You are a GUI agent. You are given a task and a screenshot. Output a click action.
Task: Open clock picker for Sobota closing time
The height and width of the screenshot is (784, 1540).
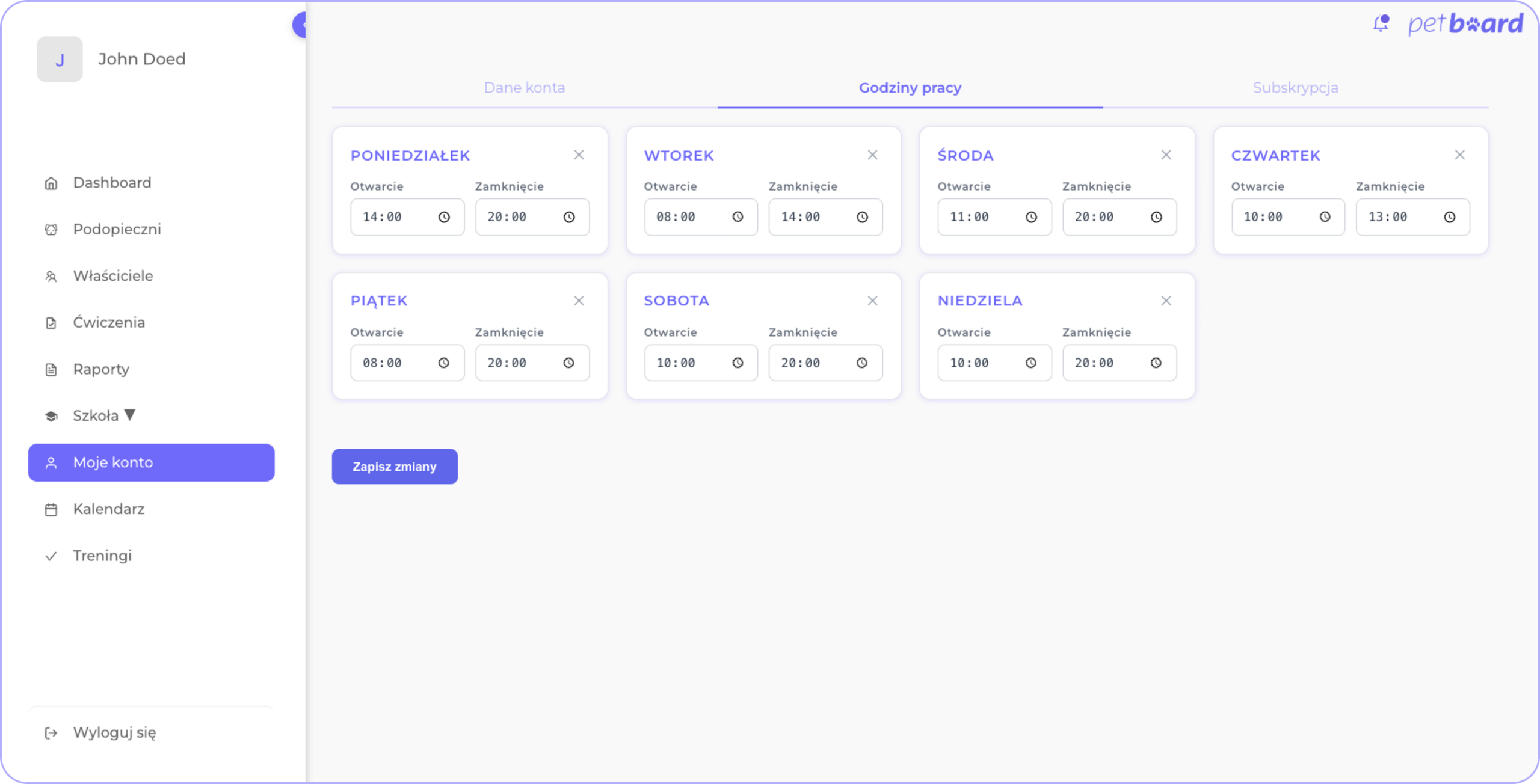click(862, 363)
